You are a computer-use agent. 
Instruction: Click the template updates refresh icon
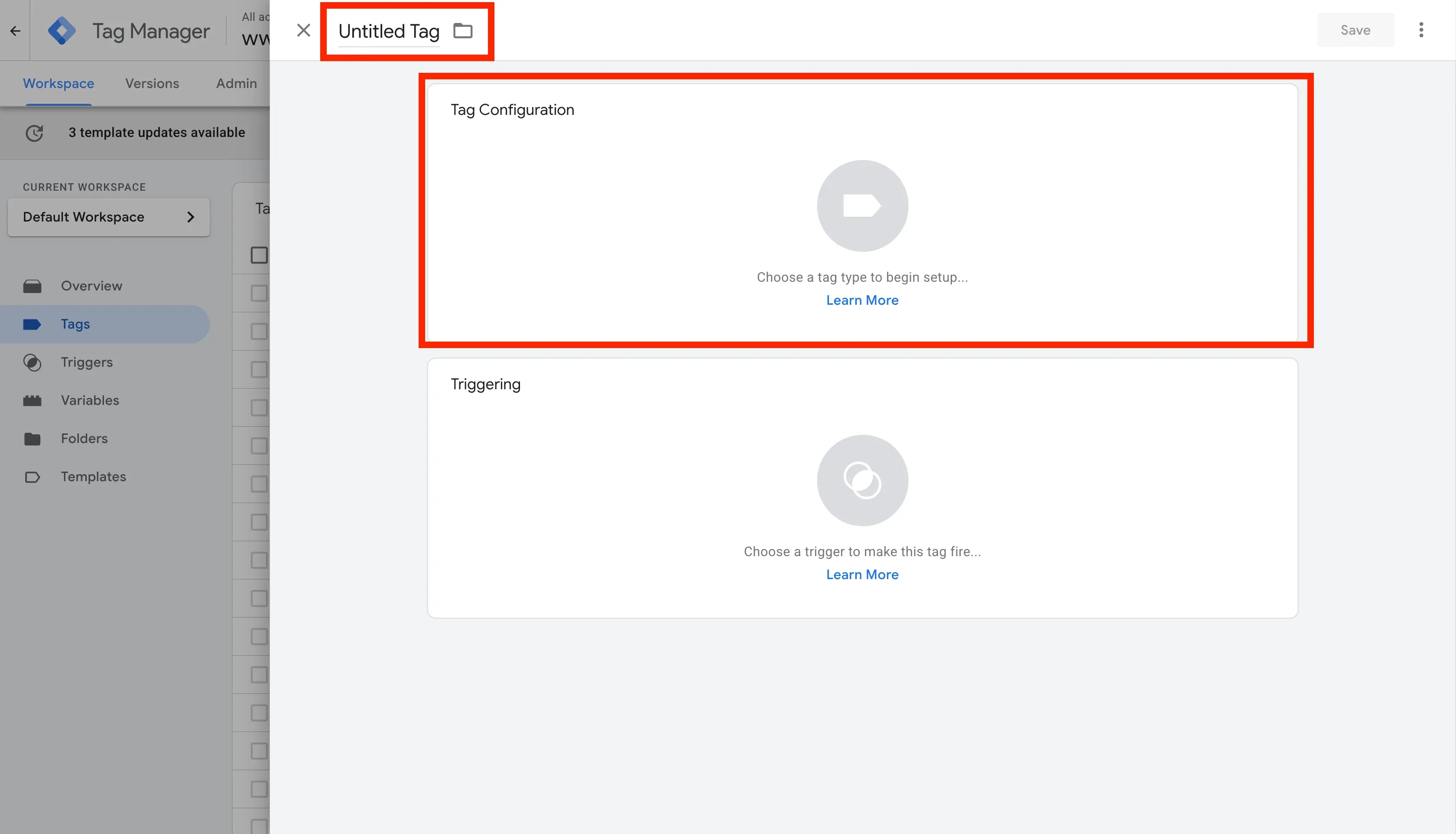[x=34, y=133]
